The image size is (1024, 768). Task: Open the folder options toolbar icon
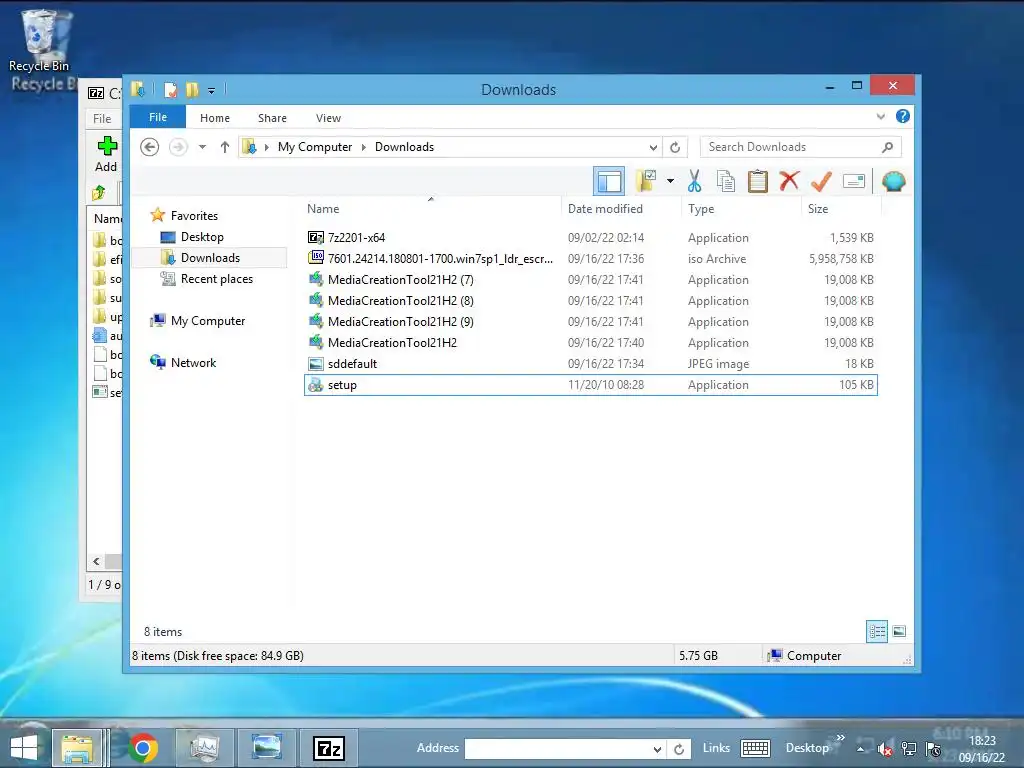pos(645,181)
